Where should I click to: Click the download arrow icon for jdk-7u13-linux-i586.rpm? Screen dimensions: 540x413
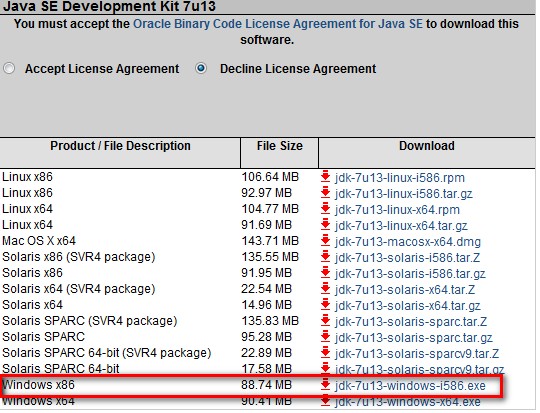click(325, 176)
